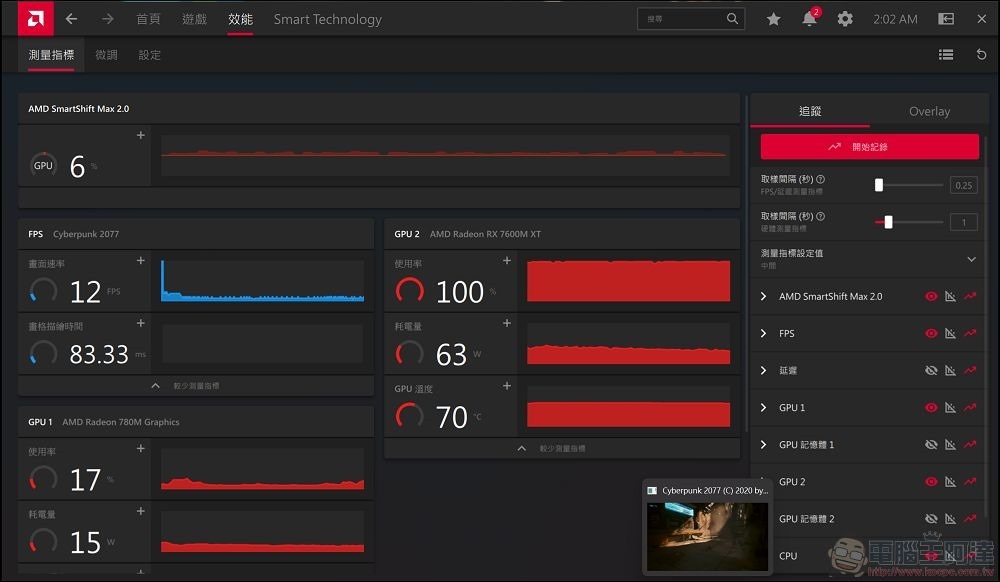Click the 0.25 interval value field

click(964, 186)
